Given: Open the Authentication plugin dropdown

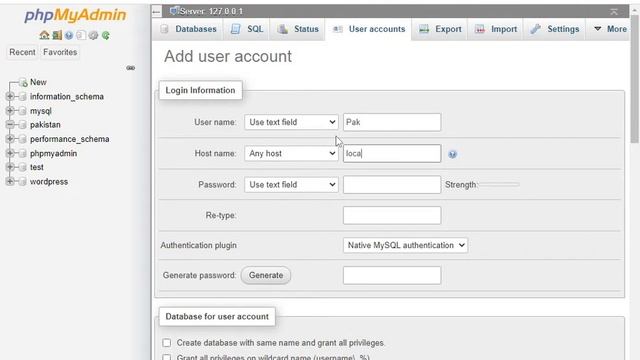Looking at the screenshot, I should 405,245.
